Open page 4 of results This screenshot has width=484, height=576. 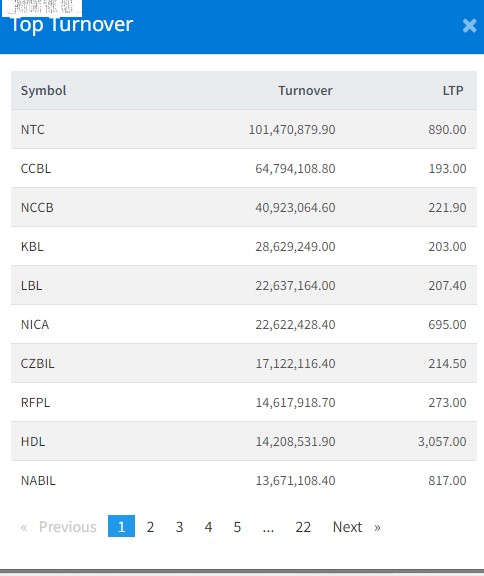(208, 526)
